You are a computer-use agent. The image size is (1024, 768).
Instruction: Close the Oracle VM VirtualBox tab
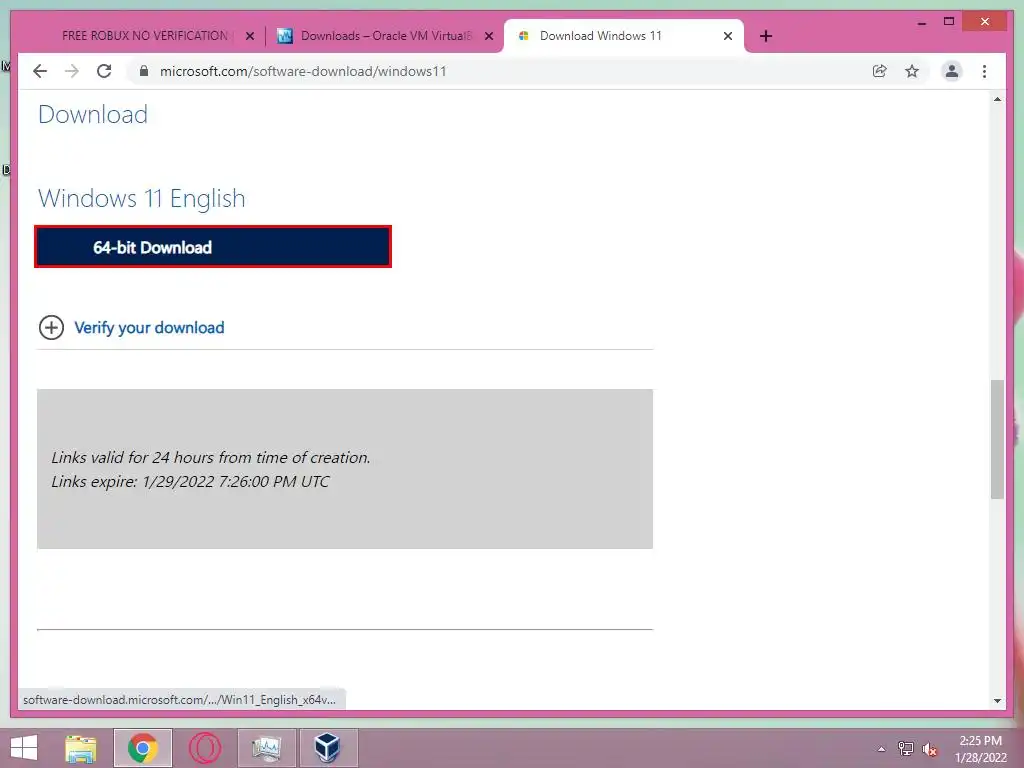click(488, 37)
